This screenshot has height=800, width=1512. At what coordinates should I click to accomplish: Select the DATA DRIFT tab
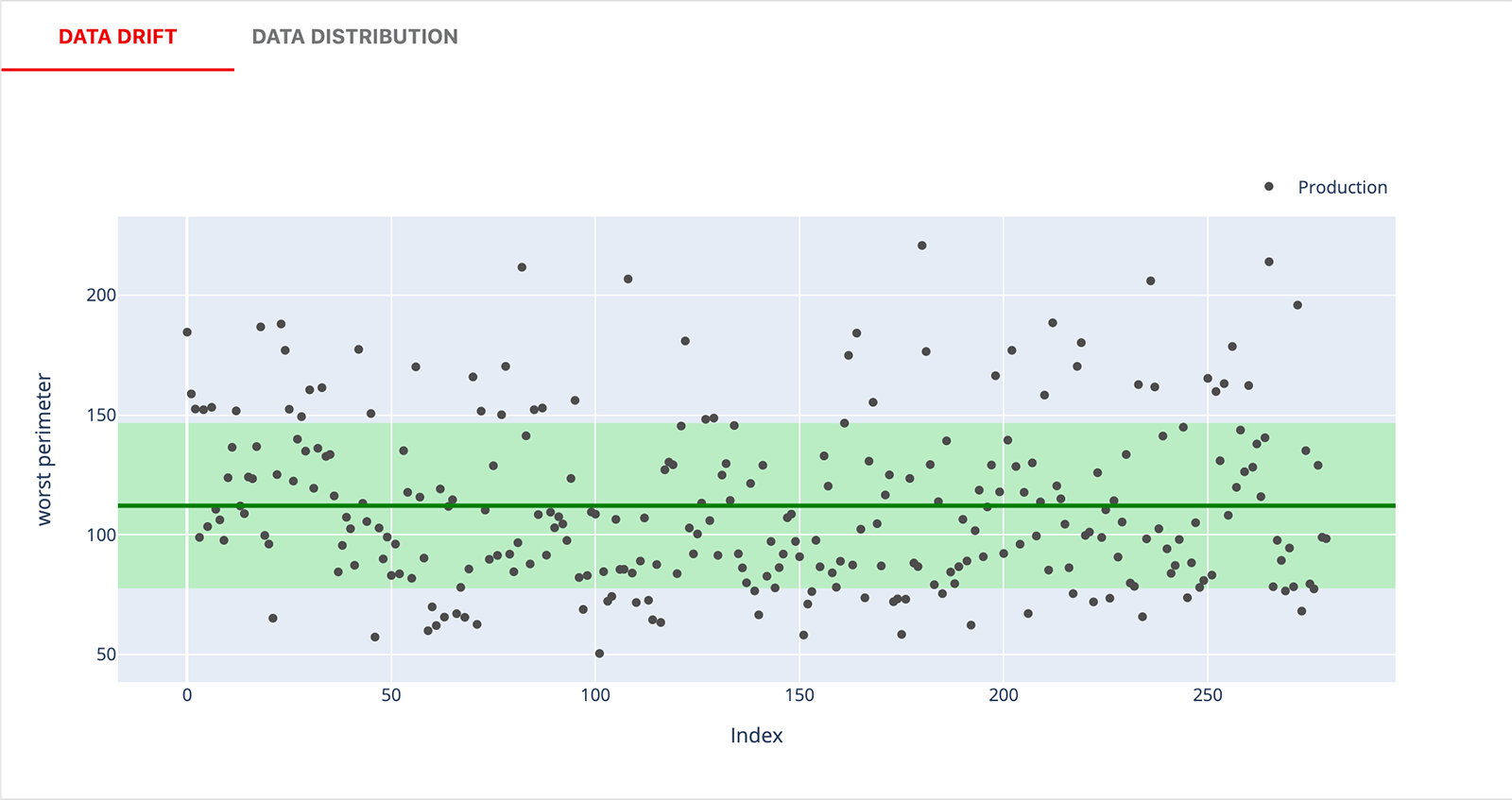118,37
